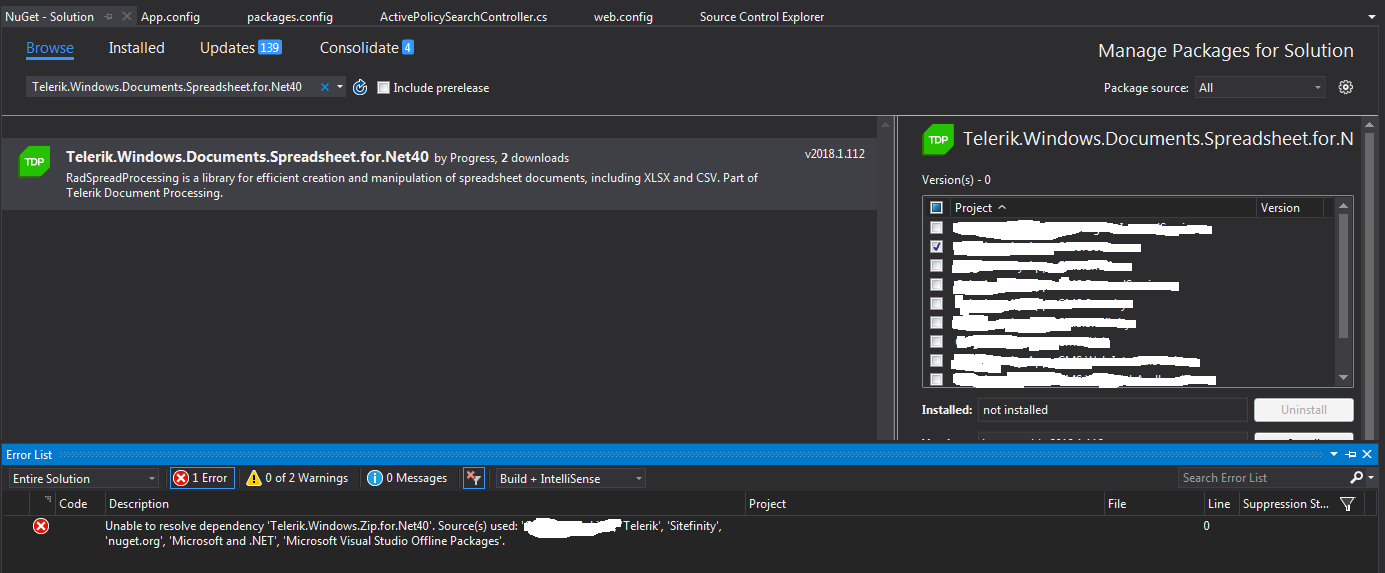Toggle the select-all checkbox in the Project header
Viewport: 1385px width, 573px height.
point(936,208)
